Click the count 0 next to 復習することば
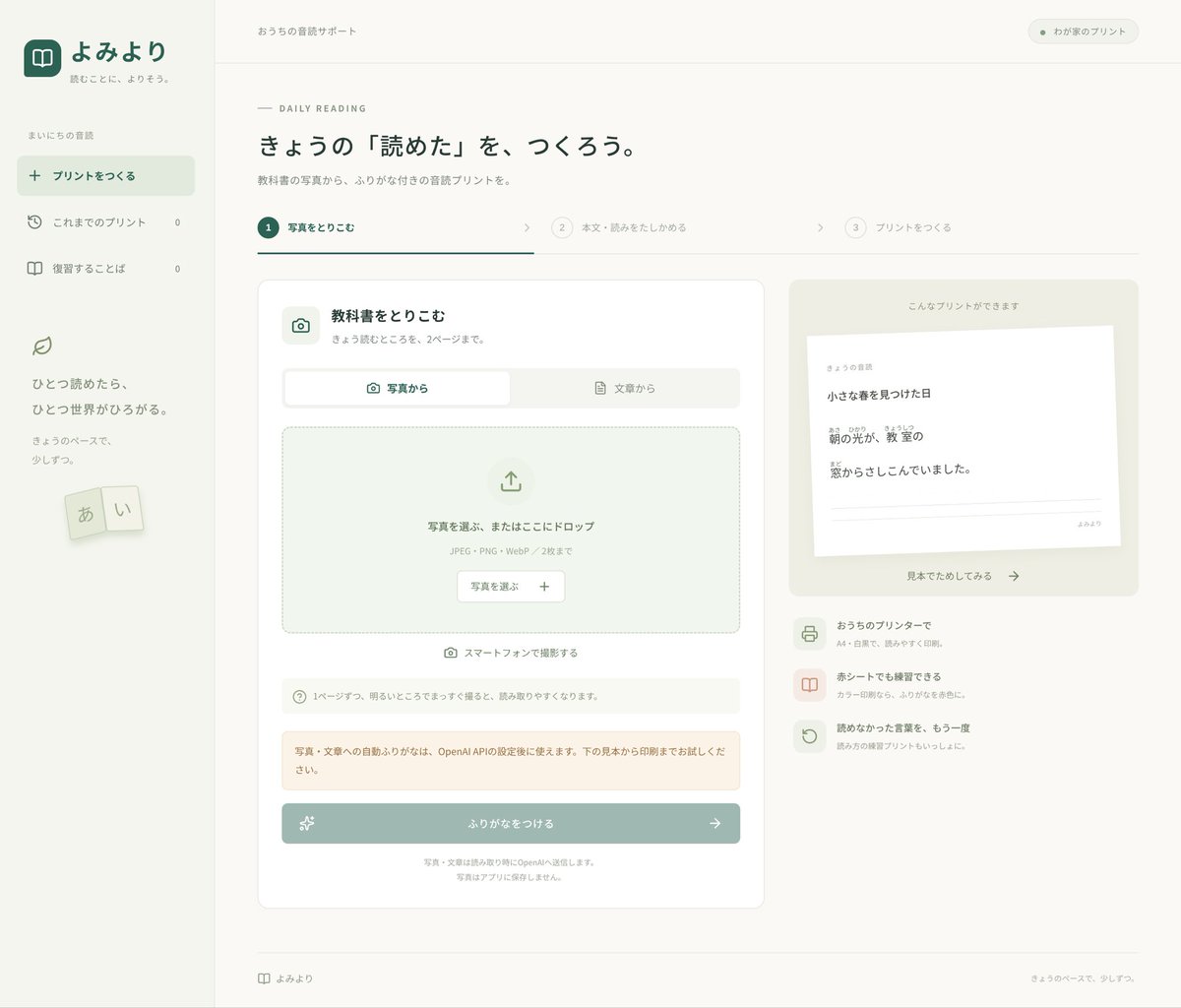 [177, 269]
